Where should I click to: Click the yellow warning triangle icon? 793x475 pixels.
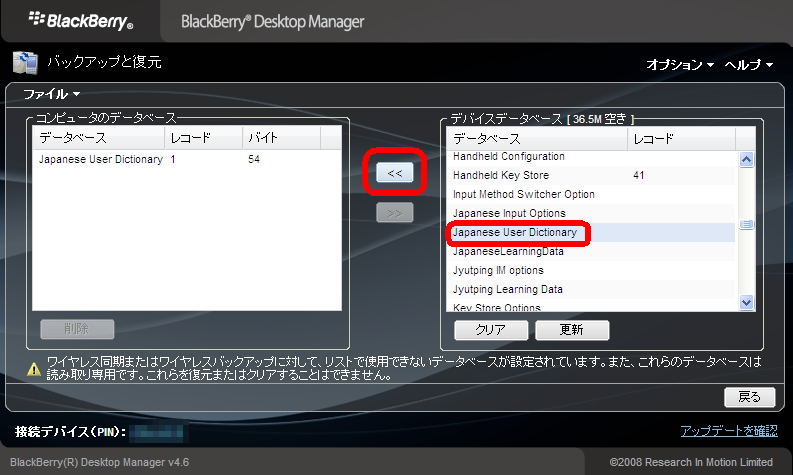pyautogui.click(x=34, y=369)
